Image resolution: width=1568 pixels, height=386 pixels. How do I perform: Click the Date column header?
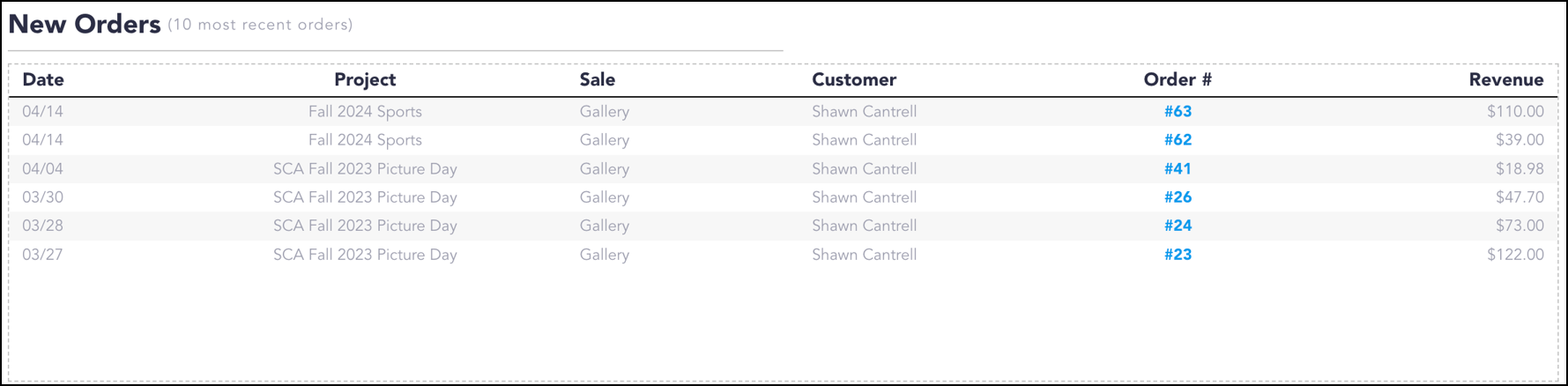[43, 80]
